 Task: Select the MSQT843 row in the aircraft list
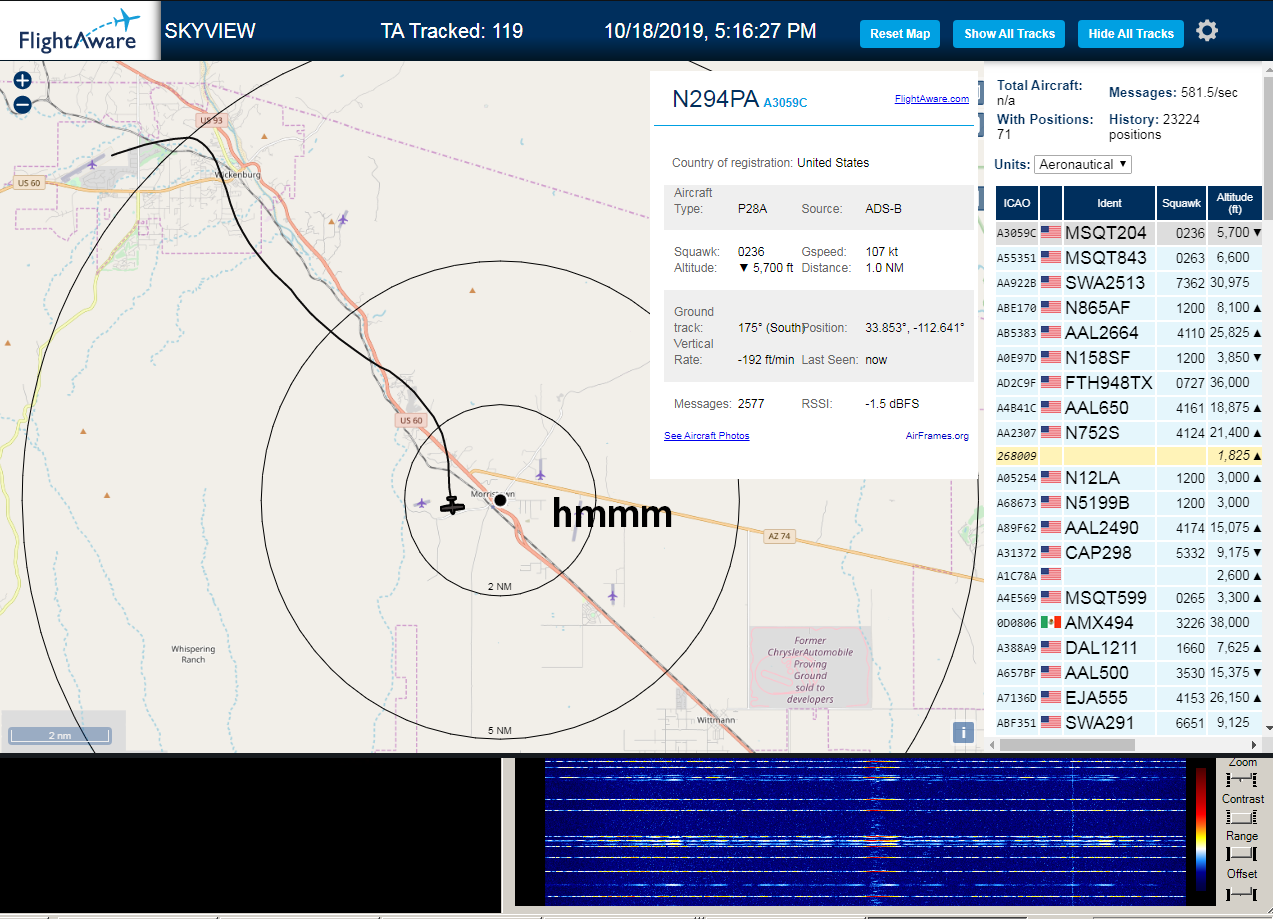(1129, 258)
